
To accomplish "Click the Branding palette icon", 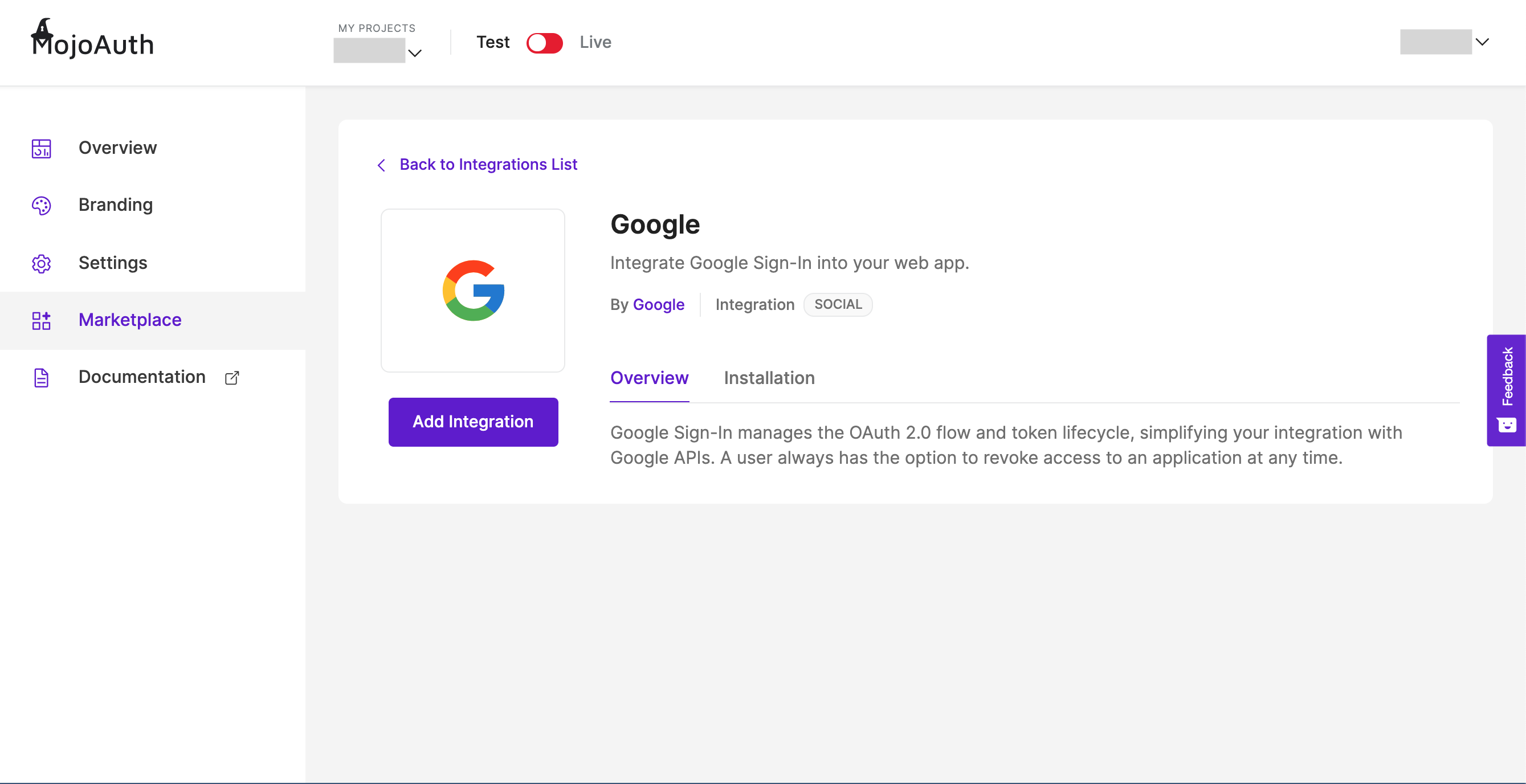I will 41,206.
